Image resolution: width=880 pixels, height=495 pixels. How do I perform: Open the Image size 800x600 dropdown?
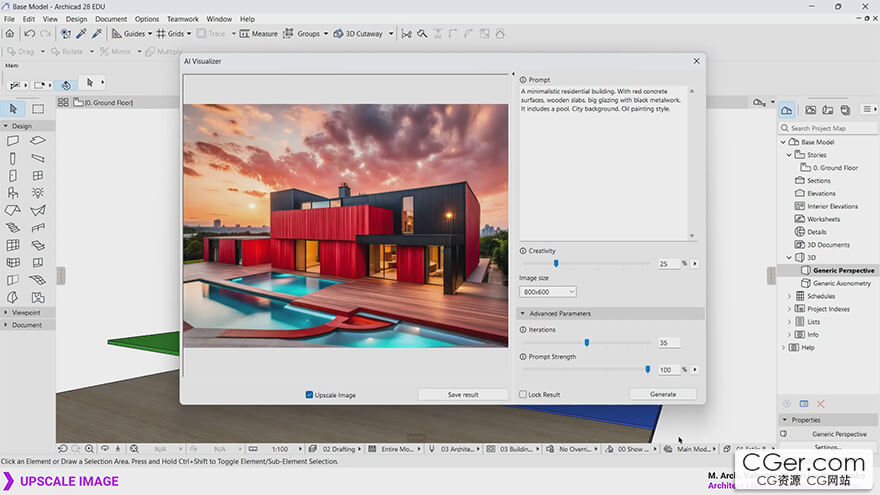tap(547, 292)
